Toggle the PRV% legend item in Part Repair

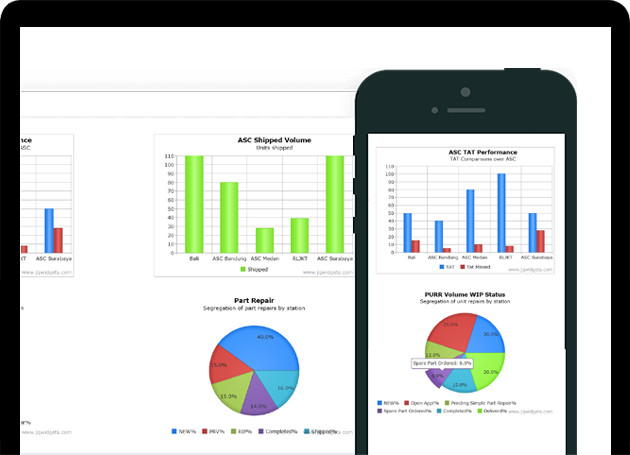(x=212, y=431)
